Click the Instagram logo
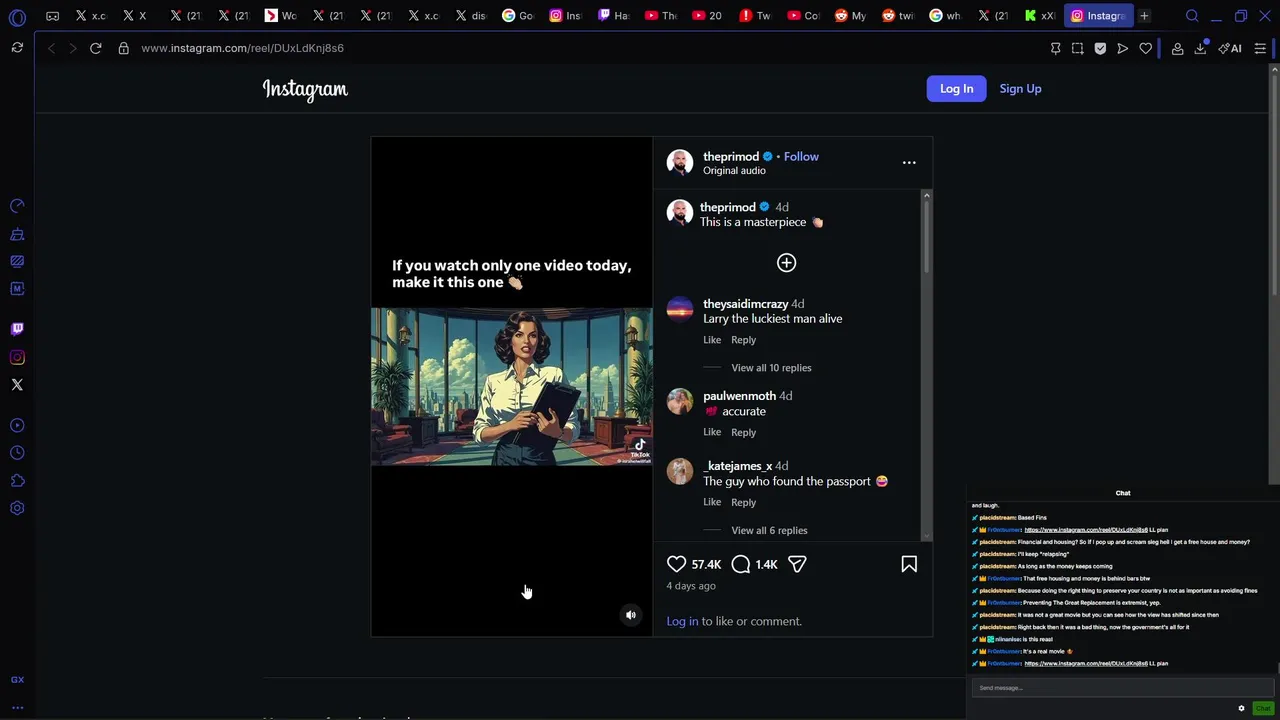1280x720 pixels. click(x=305, y=90)
